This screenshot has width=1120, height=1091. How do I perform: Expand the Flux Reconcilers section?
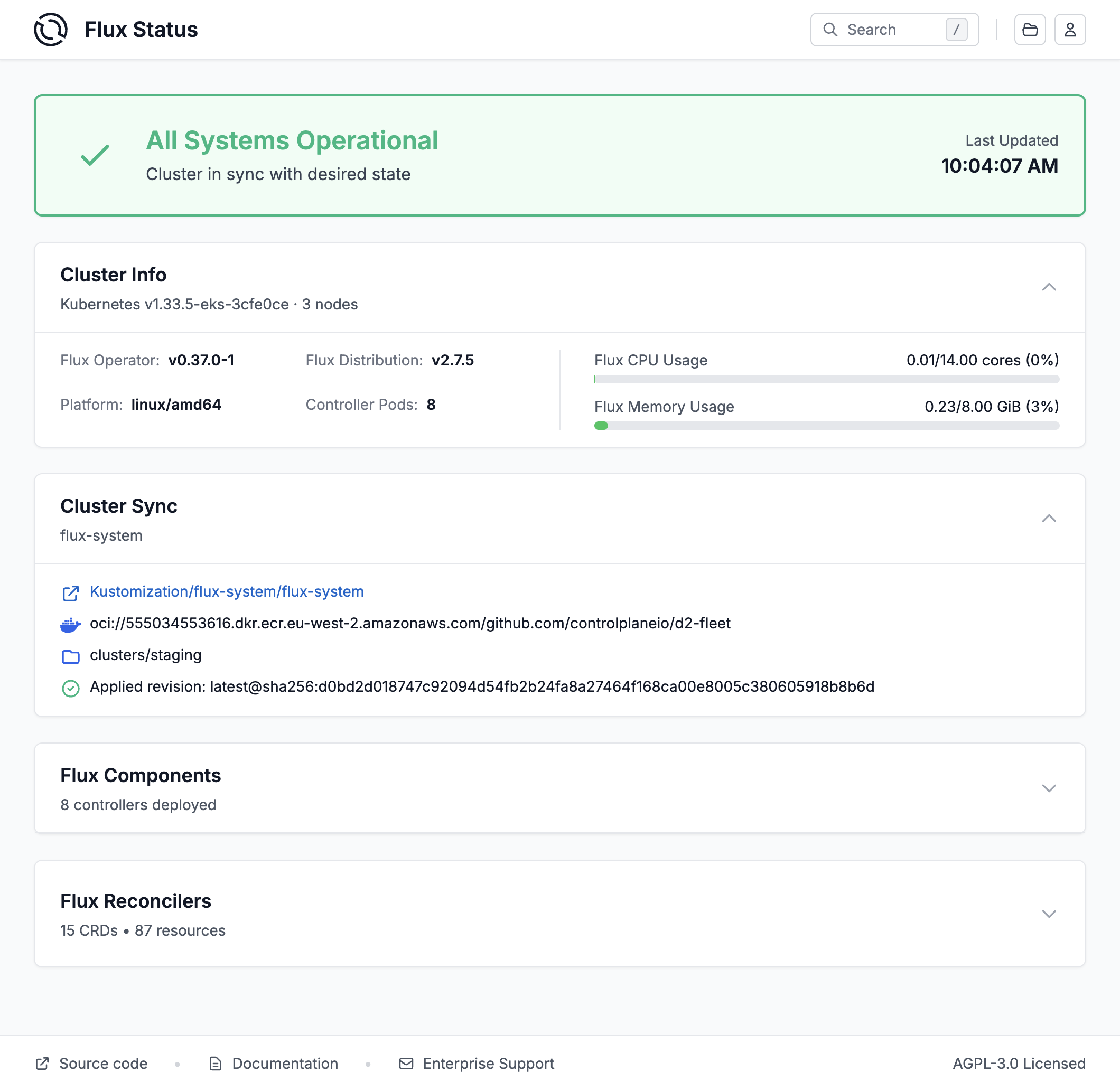(x=1050, y=914)
